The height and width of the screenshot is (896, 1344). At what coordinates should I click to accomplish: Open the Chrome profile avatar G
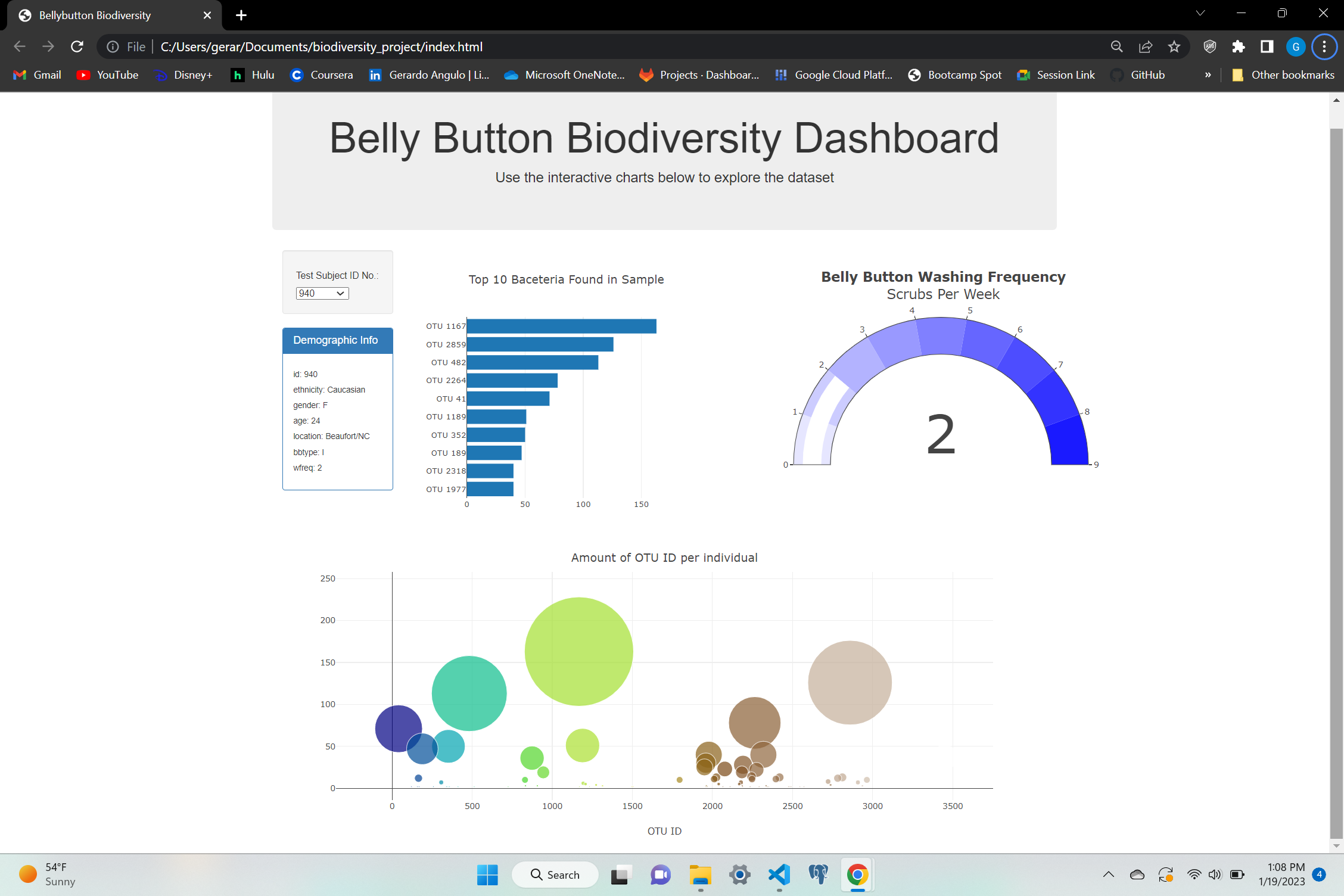click(x=1296, y=46)
